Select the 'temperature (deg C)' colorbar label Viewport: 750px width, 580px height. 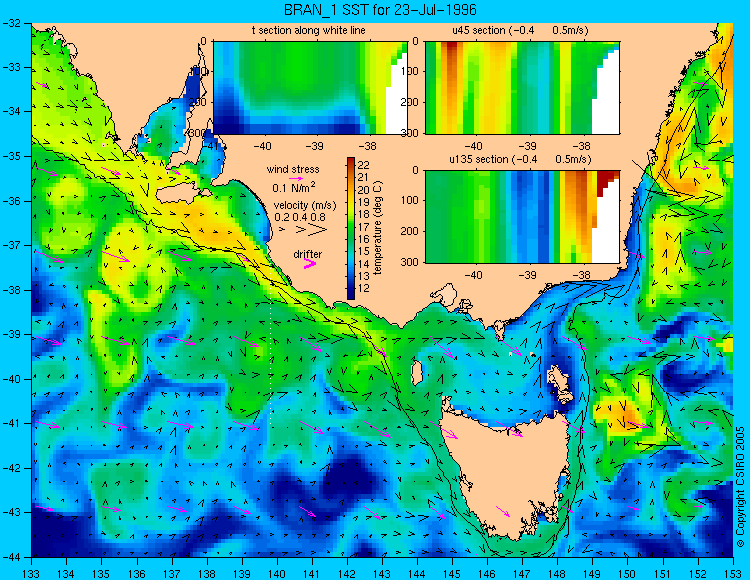(378, 228)
